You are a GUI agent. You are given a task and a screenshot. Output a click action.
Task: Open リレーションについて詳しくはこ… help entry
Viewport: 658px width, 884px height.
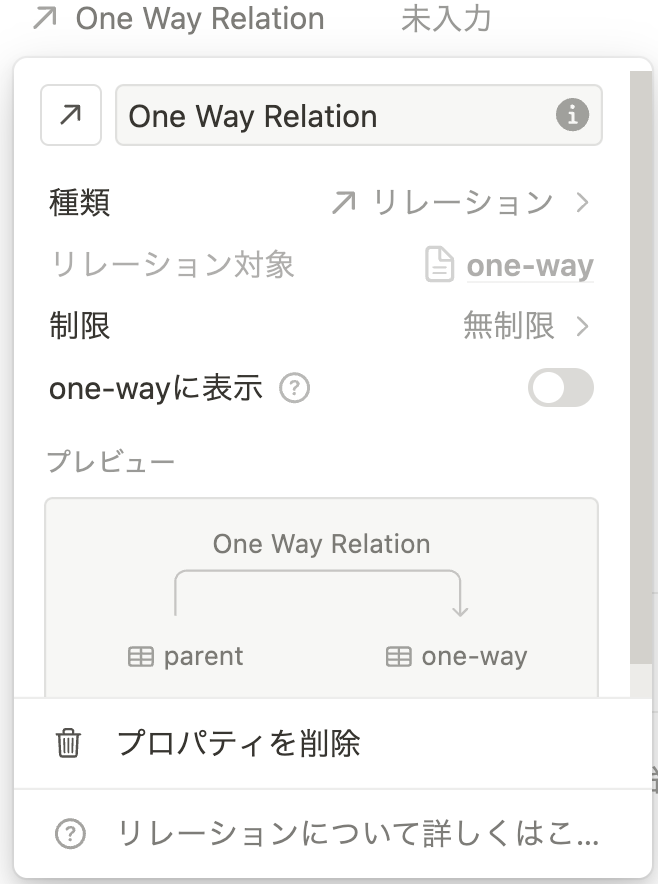[333, 833]
